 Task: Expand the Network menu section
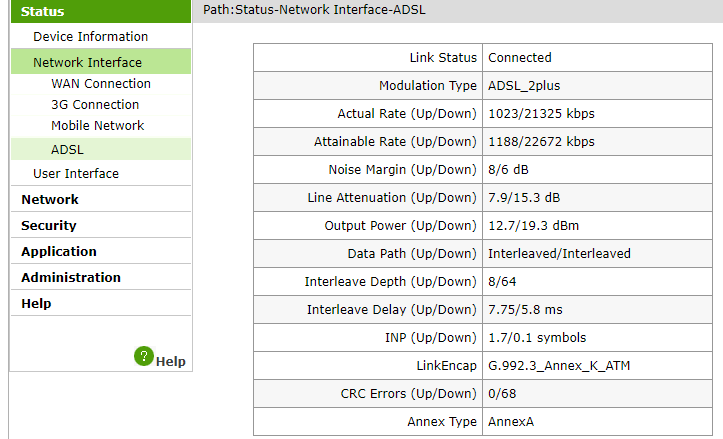coord(50,200)
